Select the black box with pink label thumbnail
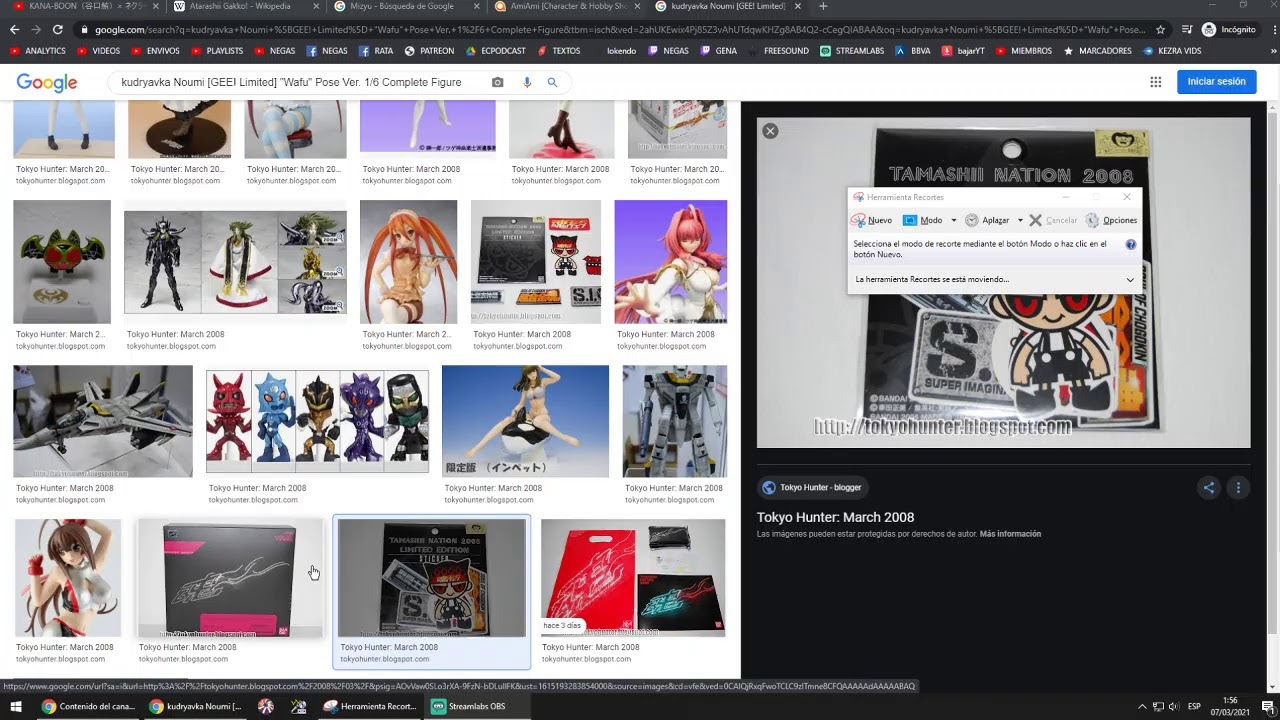 pyautogui.click(x=229, y=578)
